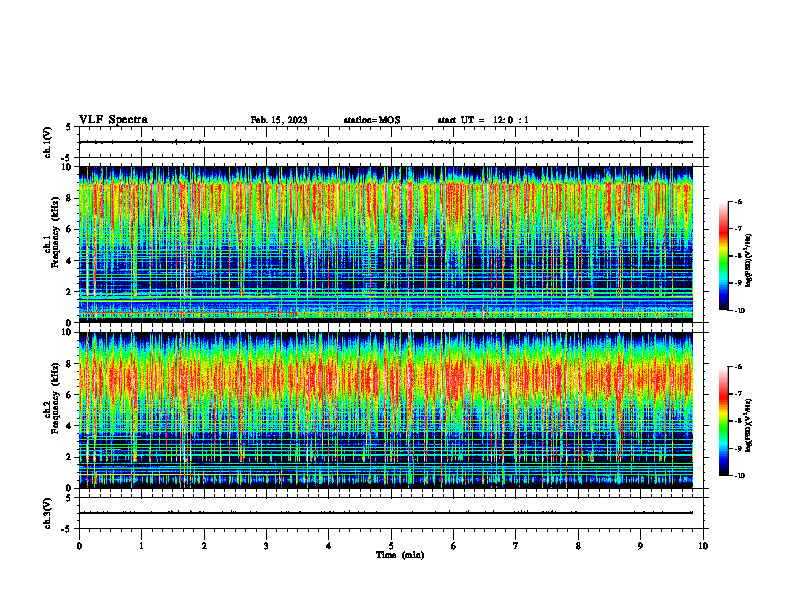Click the "ch.3(V)" waveform axis label

[x=48, y=513]
